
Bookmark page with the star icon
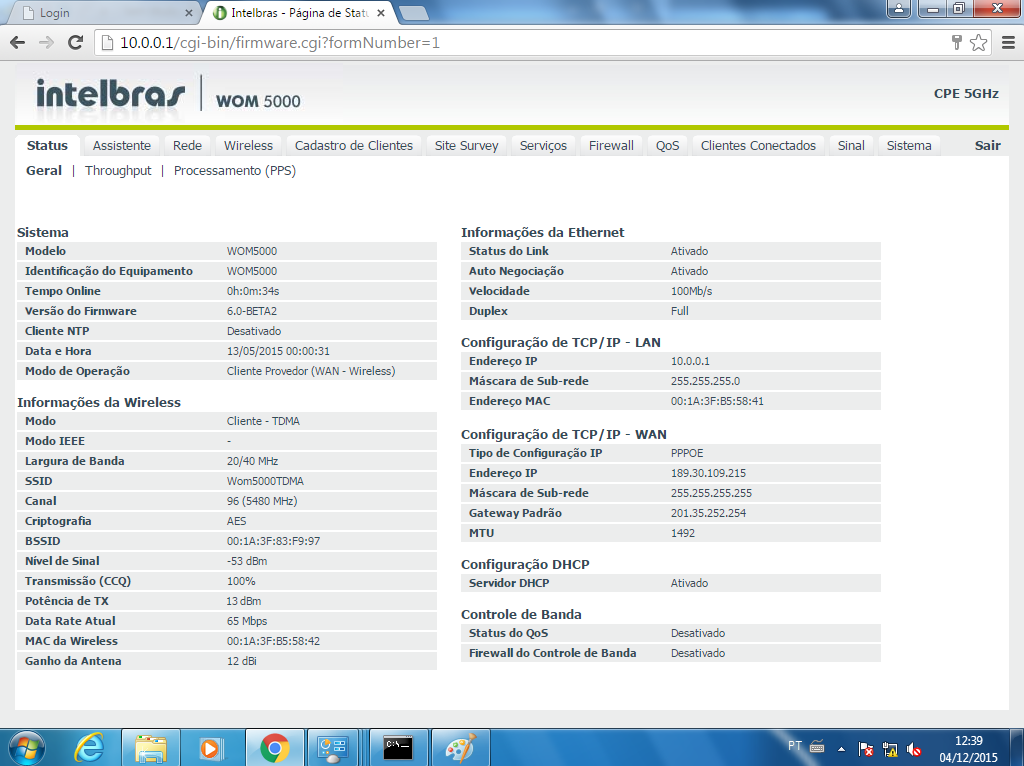(x=978, y=43)
